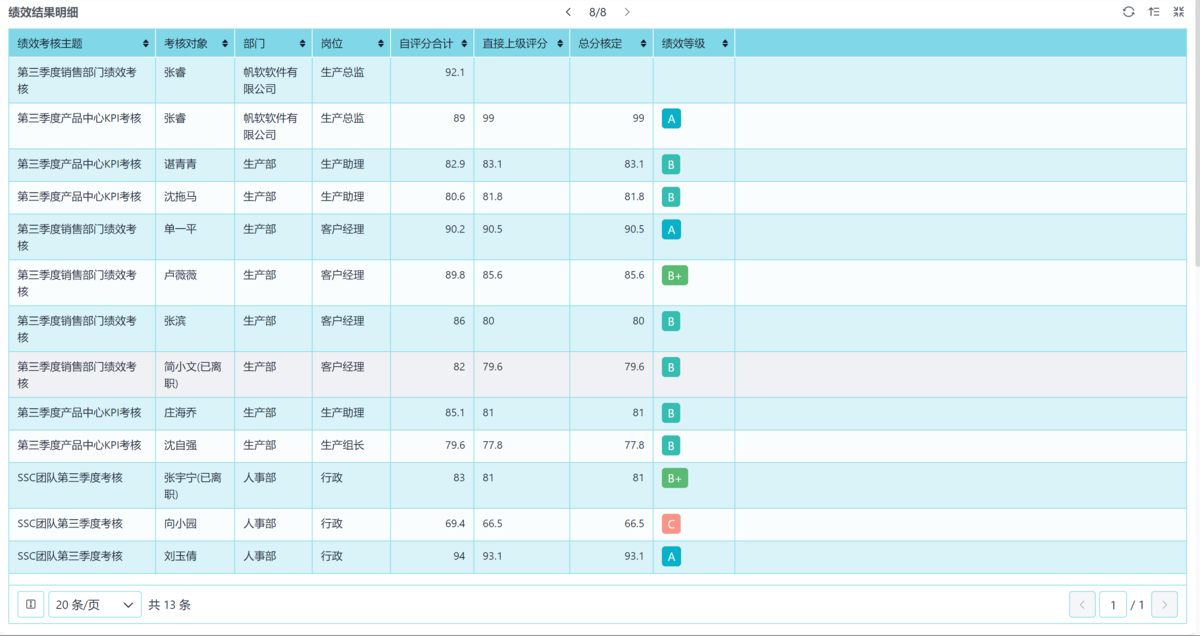The width and height of the screenshot is (1200, 636).
Task: Click previous page button in pagination
Action: click(1082, 604)
